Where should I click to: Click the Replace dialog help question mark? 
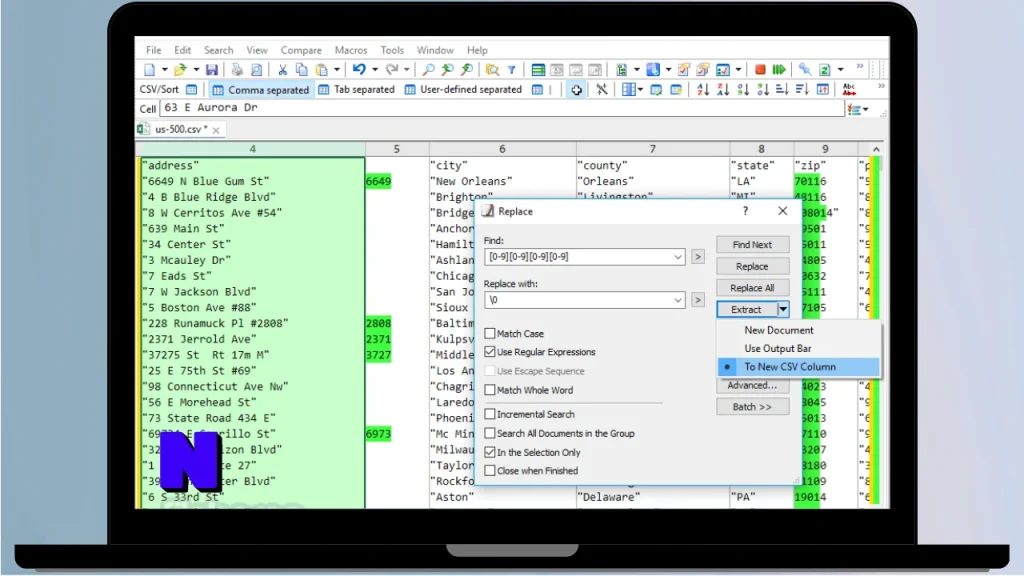point(745,211)
